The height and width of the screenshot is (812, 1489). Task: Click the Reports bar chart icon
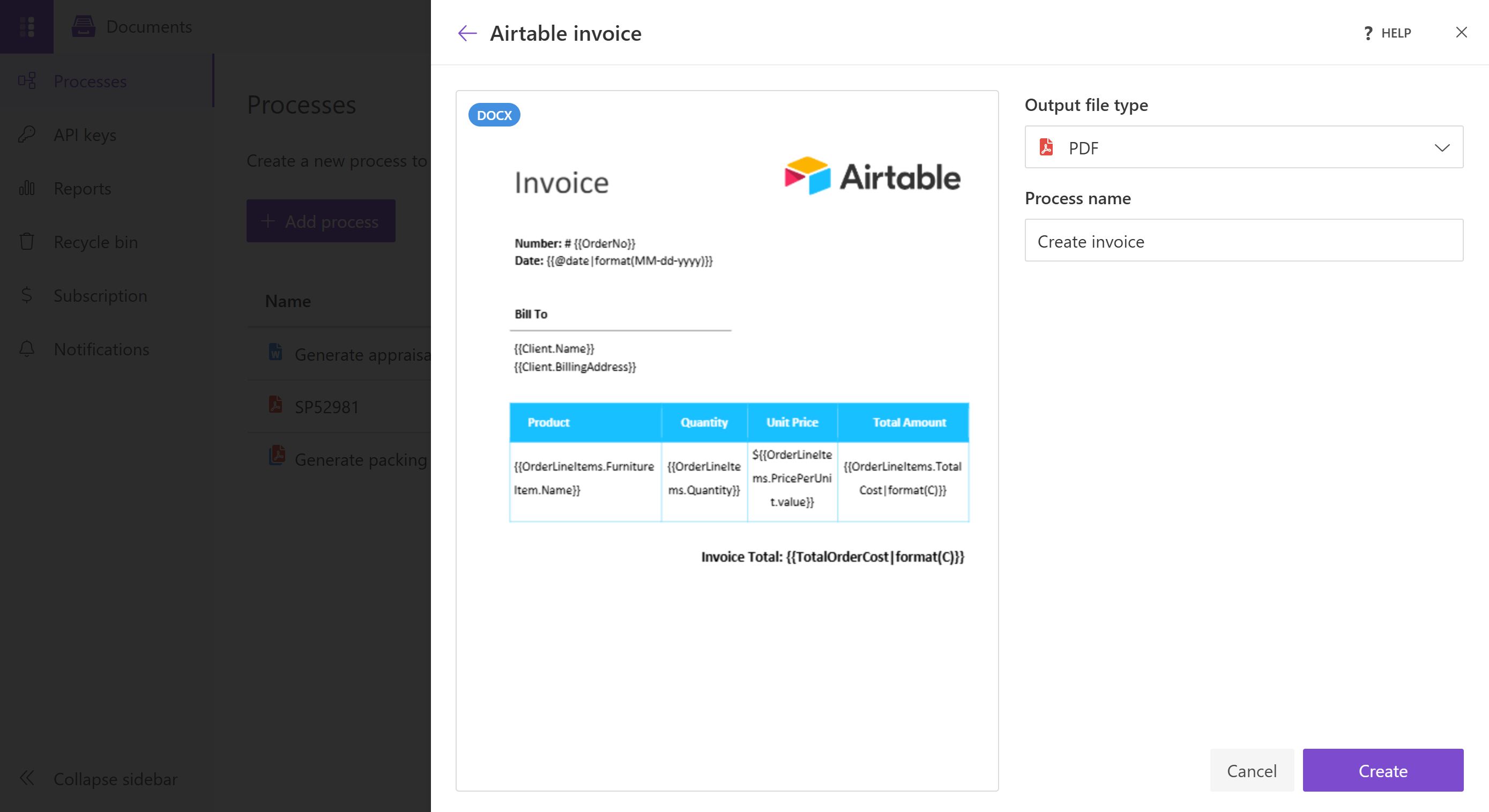pyautogui.click(x=27, y=188)
